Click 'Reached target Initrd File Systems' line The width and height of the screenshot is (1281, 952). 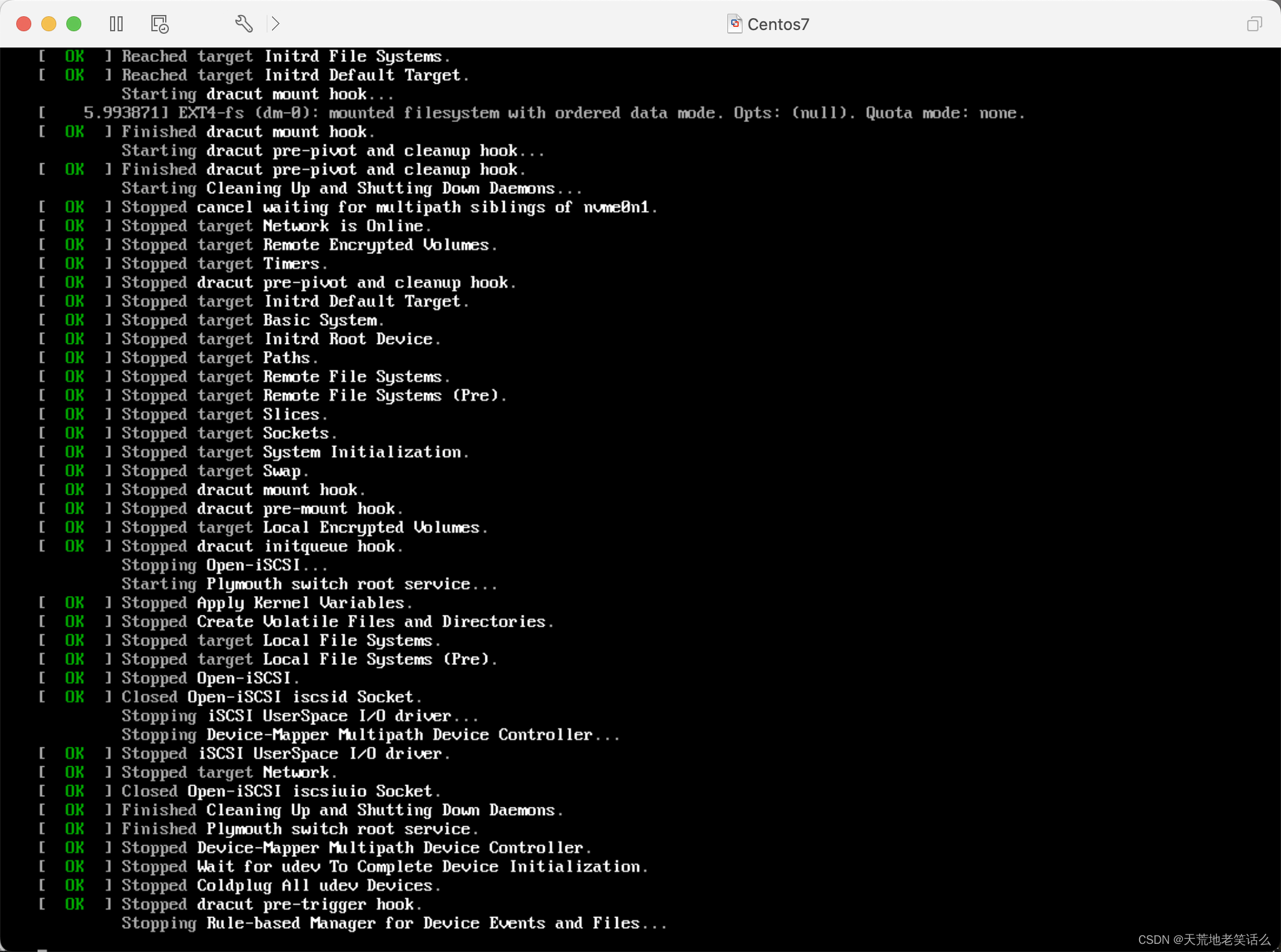pos(285,56)
